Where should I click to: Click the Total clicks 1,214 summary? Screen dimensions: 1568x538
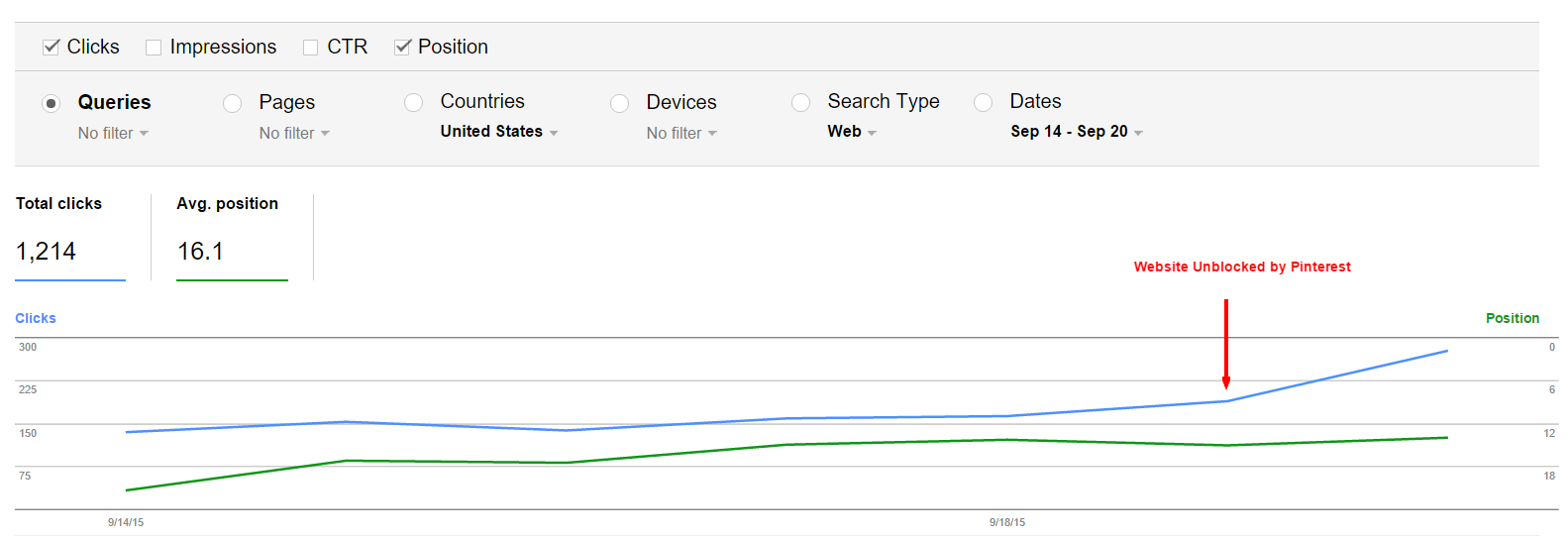pyautogui.click(x=70, y=238)
